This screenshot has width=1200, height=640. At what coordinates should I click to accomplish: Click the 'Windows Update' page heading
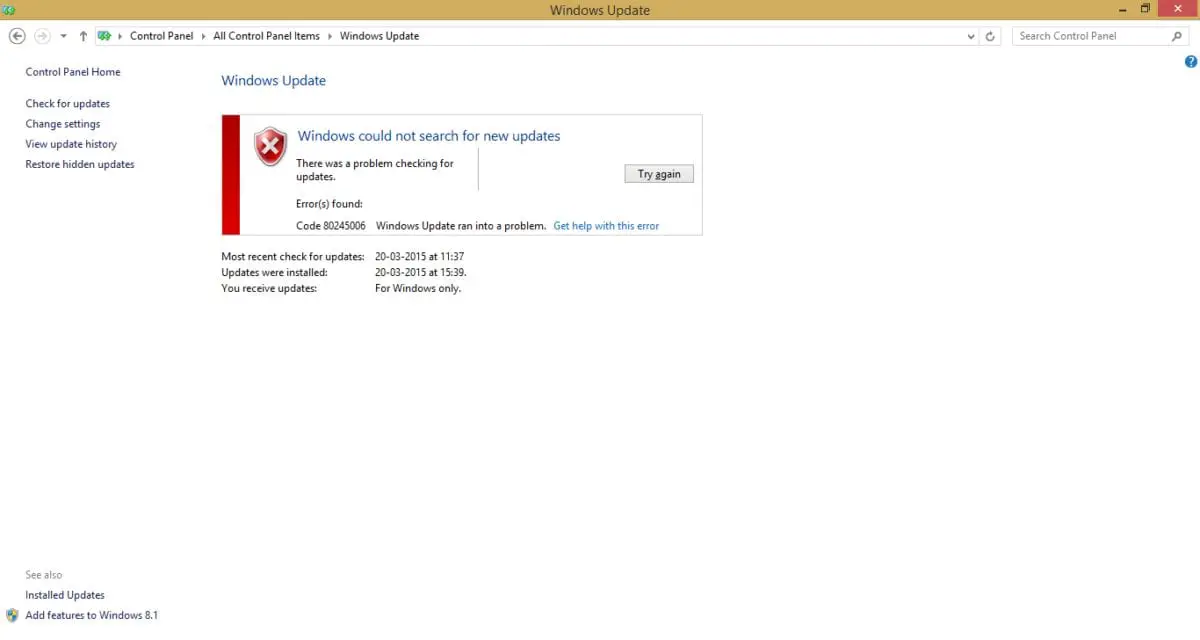pos(274,80)
